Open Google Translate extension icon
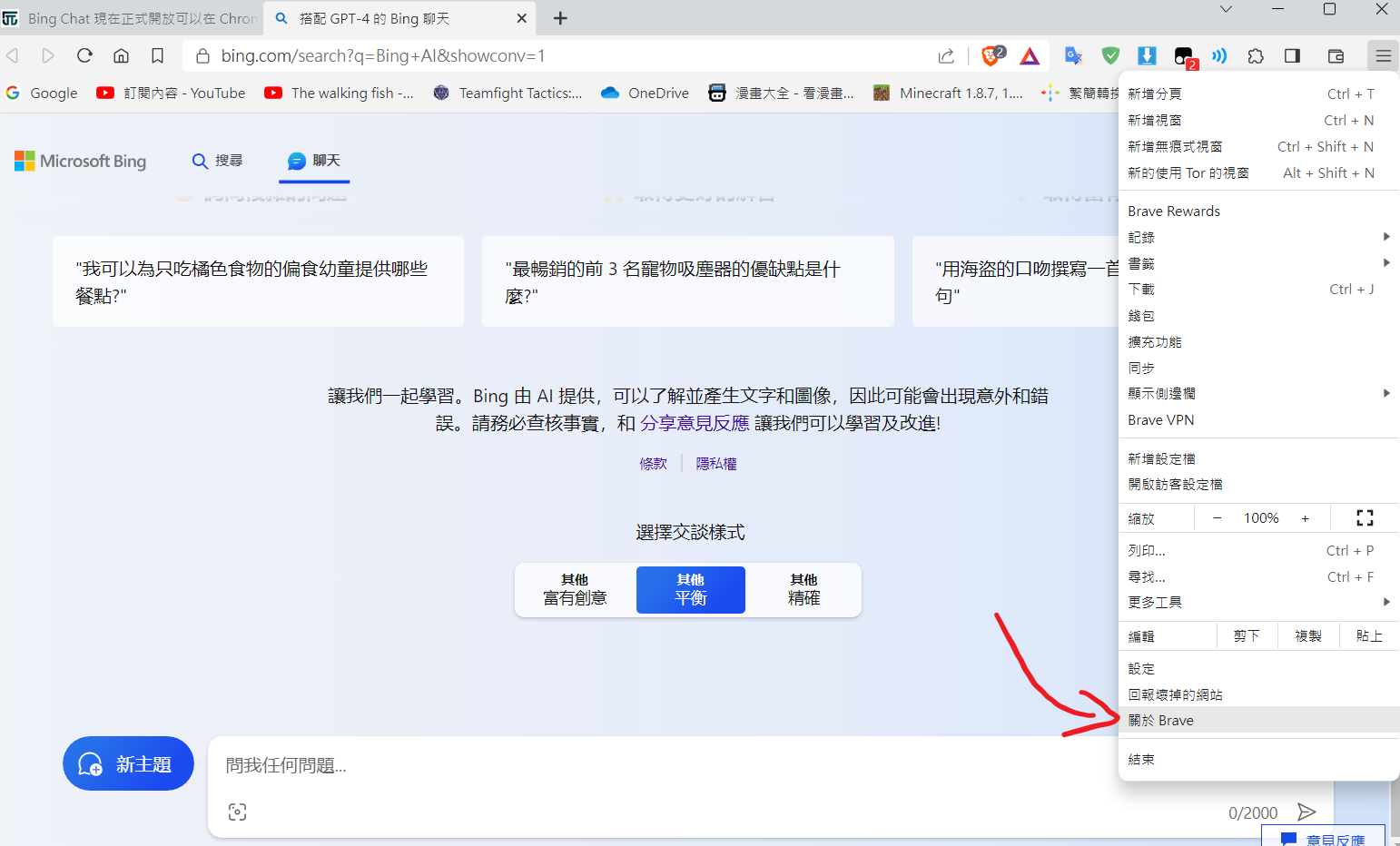This screenshot has width=1400, height=846. tap(1074, 56)
